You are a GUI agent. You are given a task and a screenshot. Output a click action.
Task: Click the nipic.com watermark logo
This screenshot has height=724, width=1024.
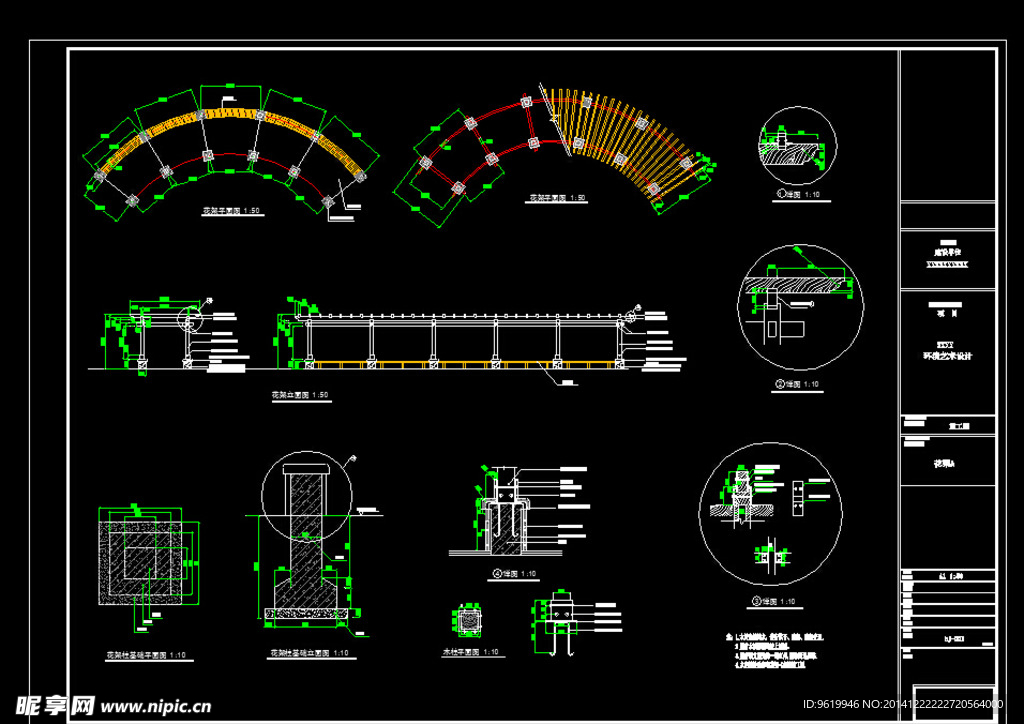click(110, 705)
